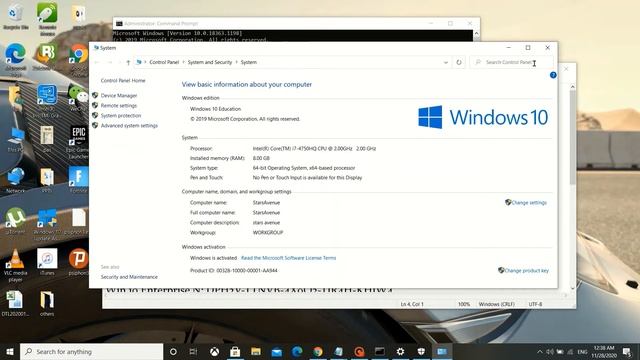
Task: Open the Excel file DTL202001 on desktop
Action: (x=16, y=303)
